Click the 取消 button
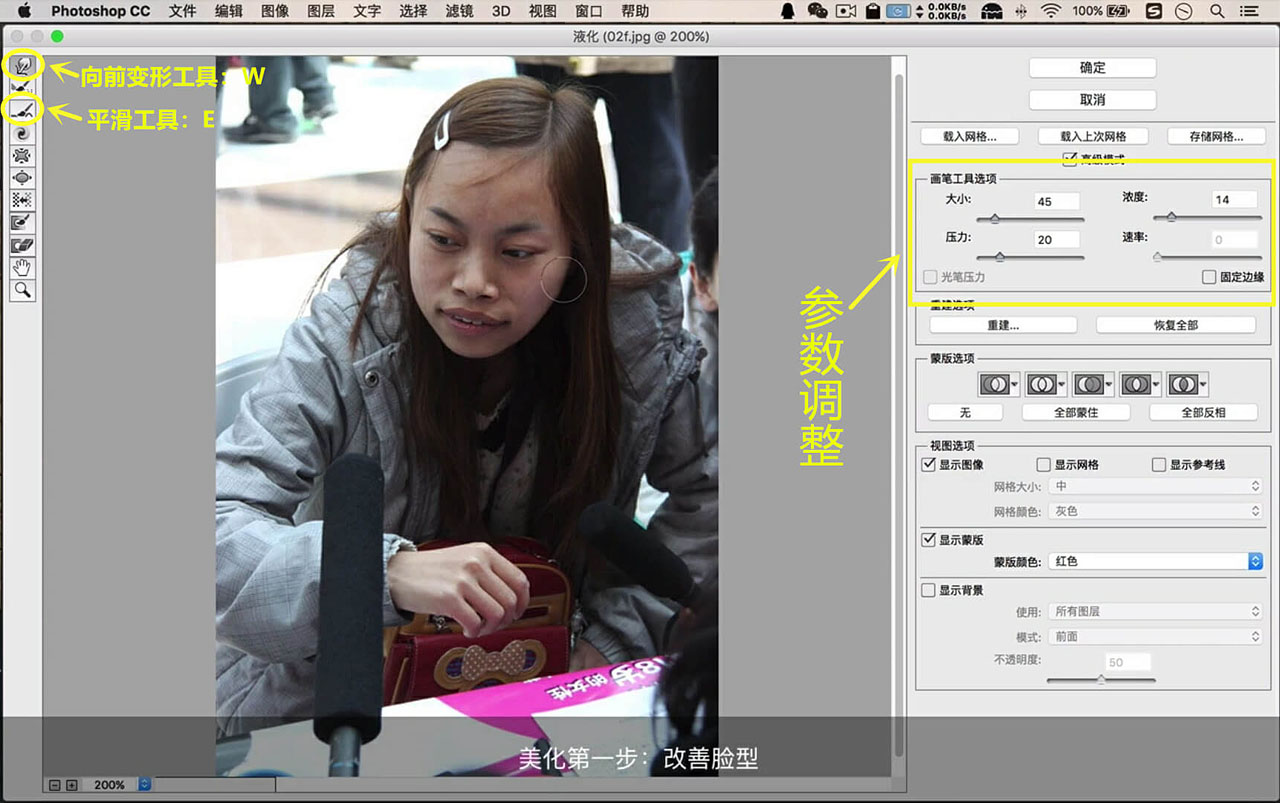Viewport: 1280px width, 803px height. point(1093,100)
